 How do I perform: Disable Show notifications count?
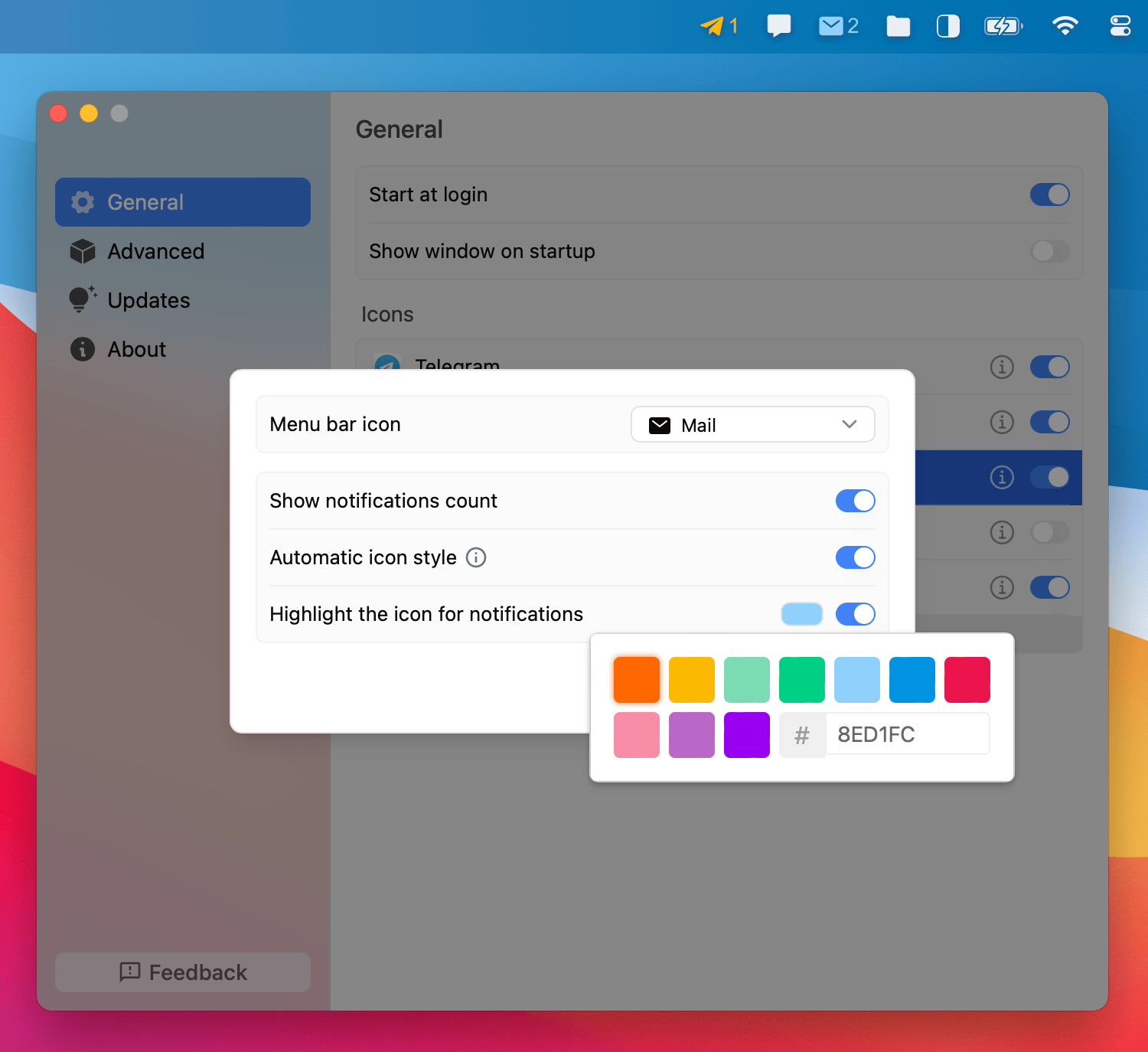click(856, 501)
